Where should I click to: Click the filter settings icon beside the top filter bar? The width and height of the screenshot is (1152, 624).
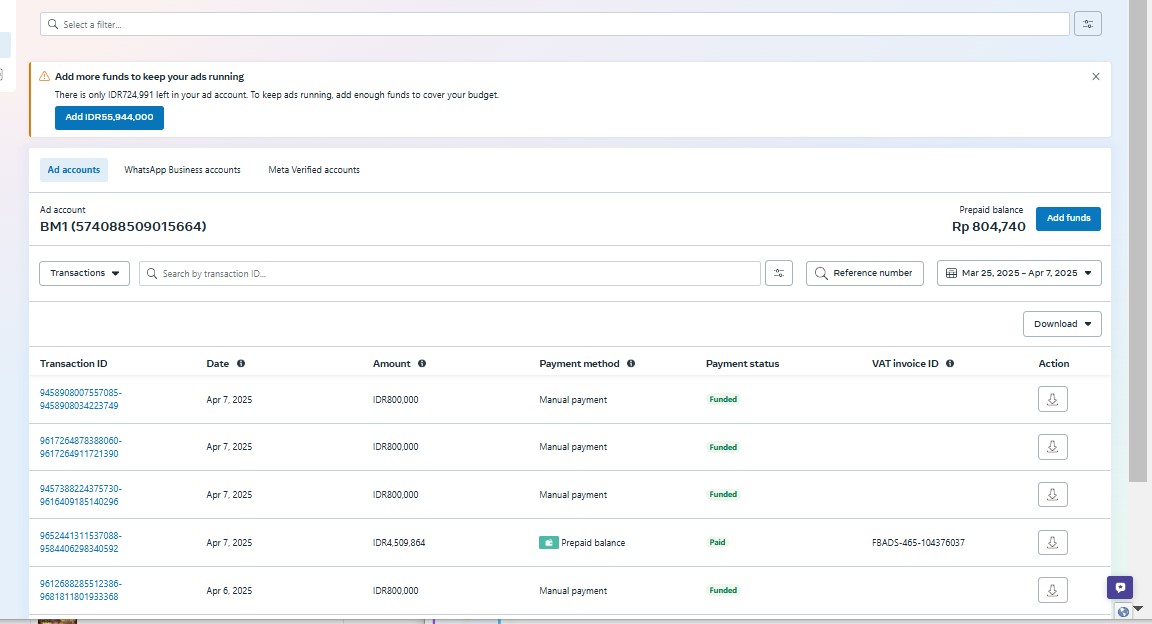tap(1087, 24)
